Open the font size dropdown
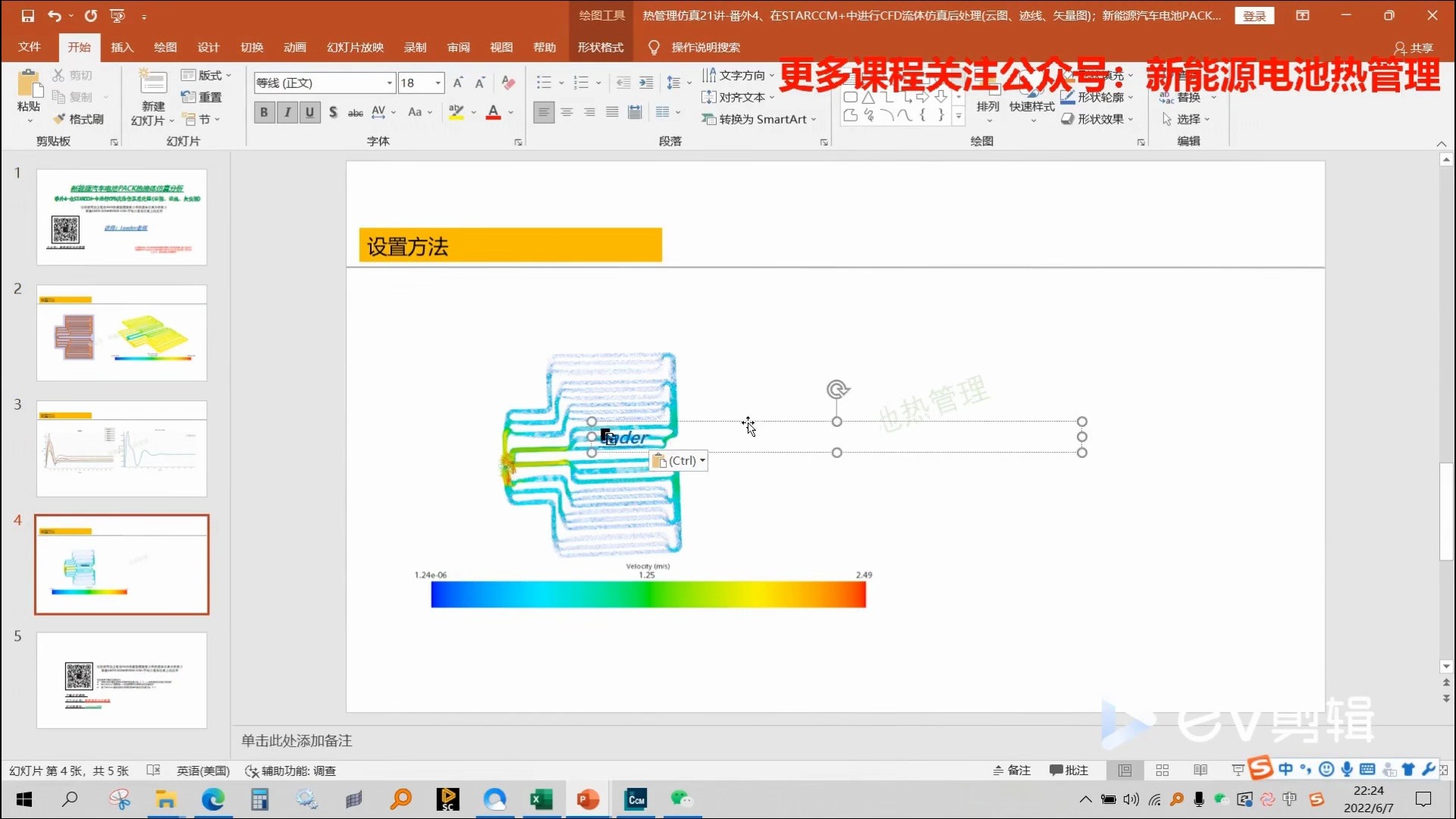This screenshot has width=1456, height=819. tap(437, 82)
